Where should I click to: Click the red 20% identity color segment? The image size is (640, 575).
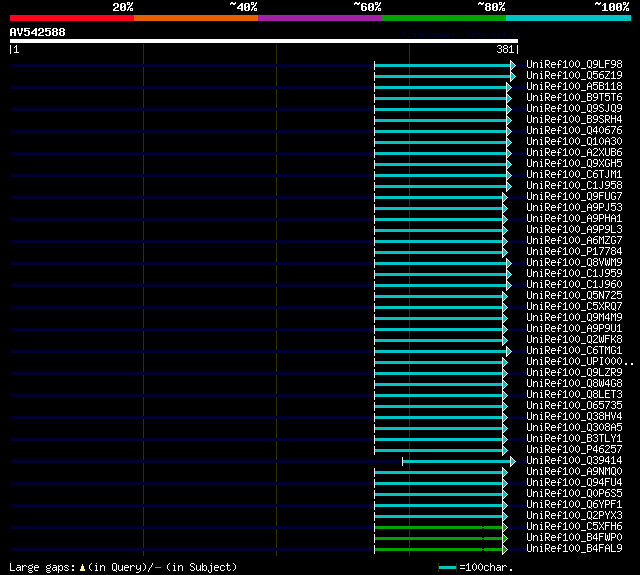[72, 18]
